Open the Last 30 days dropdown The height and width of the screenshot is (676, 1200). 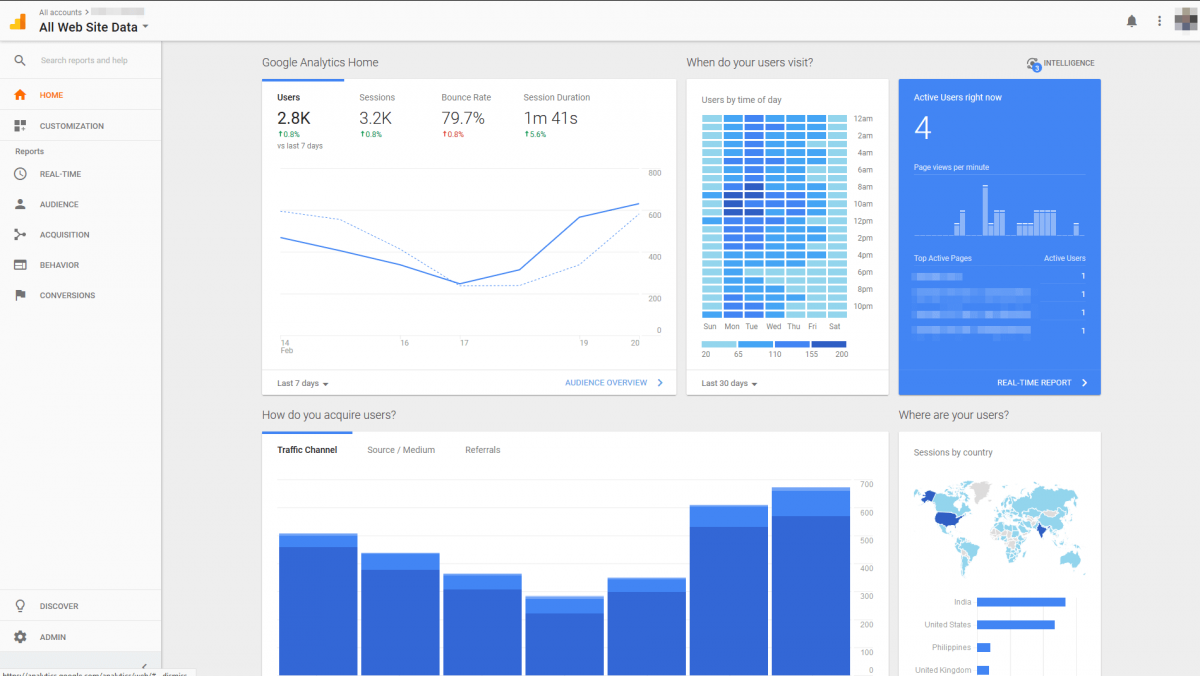[x=729, y=383]
